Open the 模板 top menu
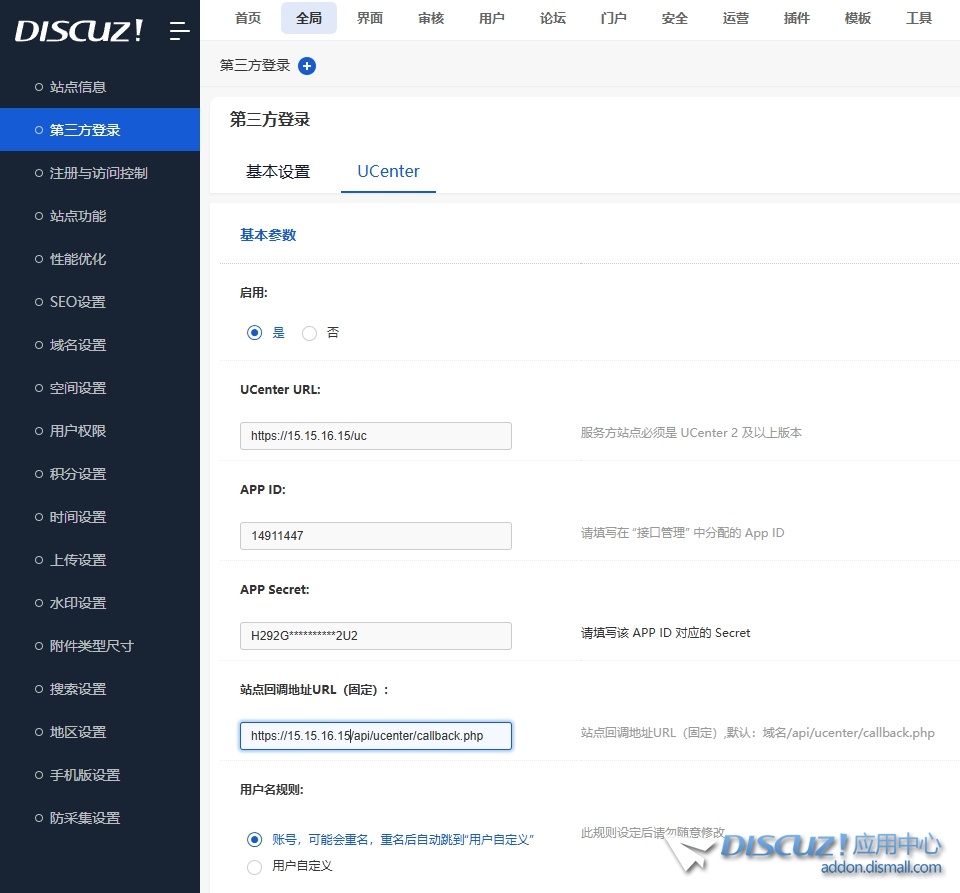Screen dimensions: 960x893 click(x=857, y=18)
